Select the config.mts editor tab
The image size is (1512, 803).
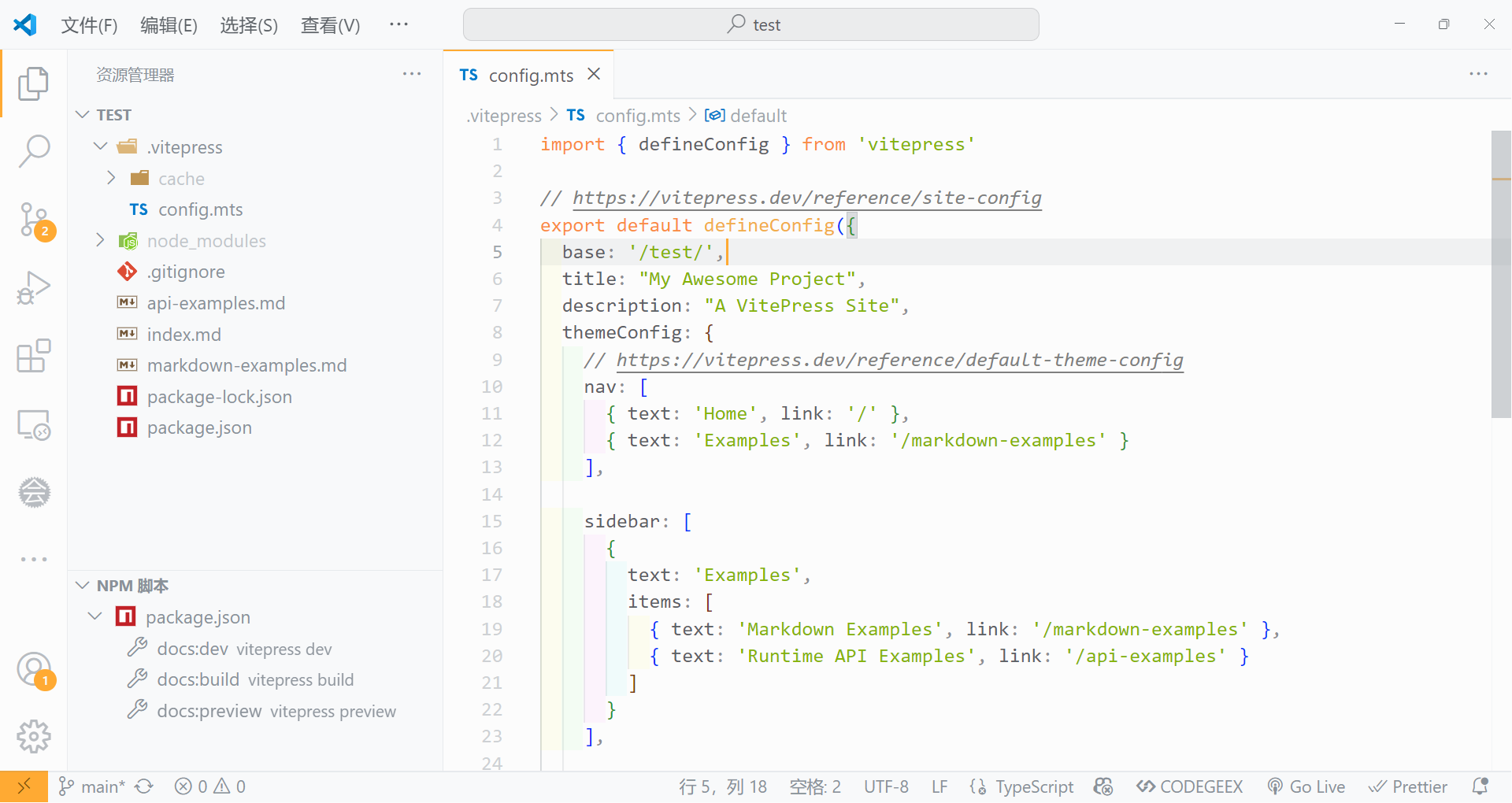530,76
